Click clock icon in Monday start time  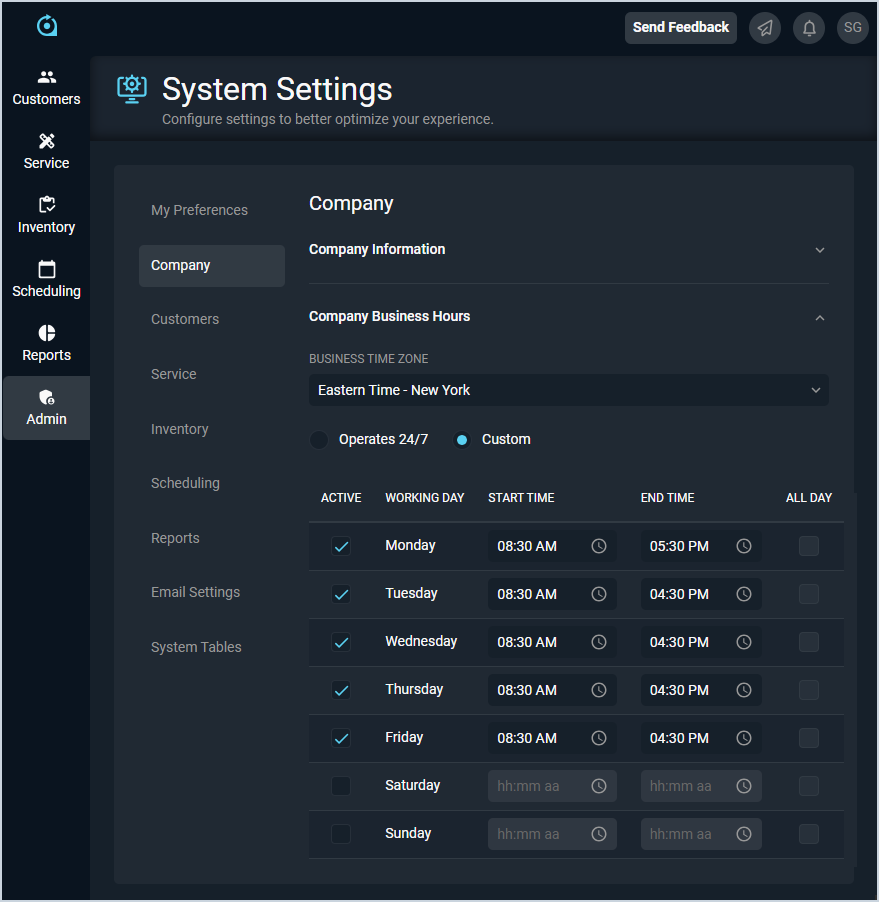599,546
